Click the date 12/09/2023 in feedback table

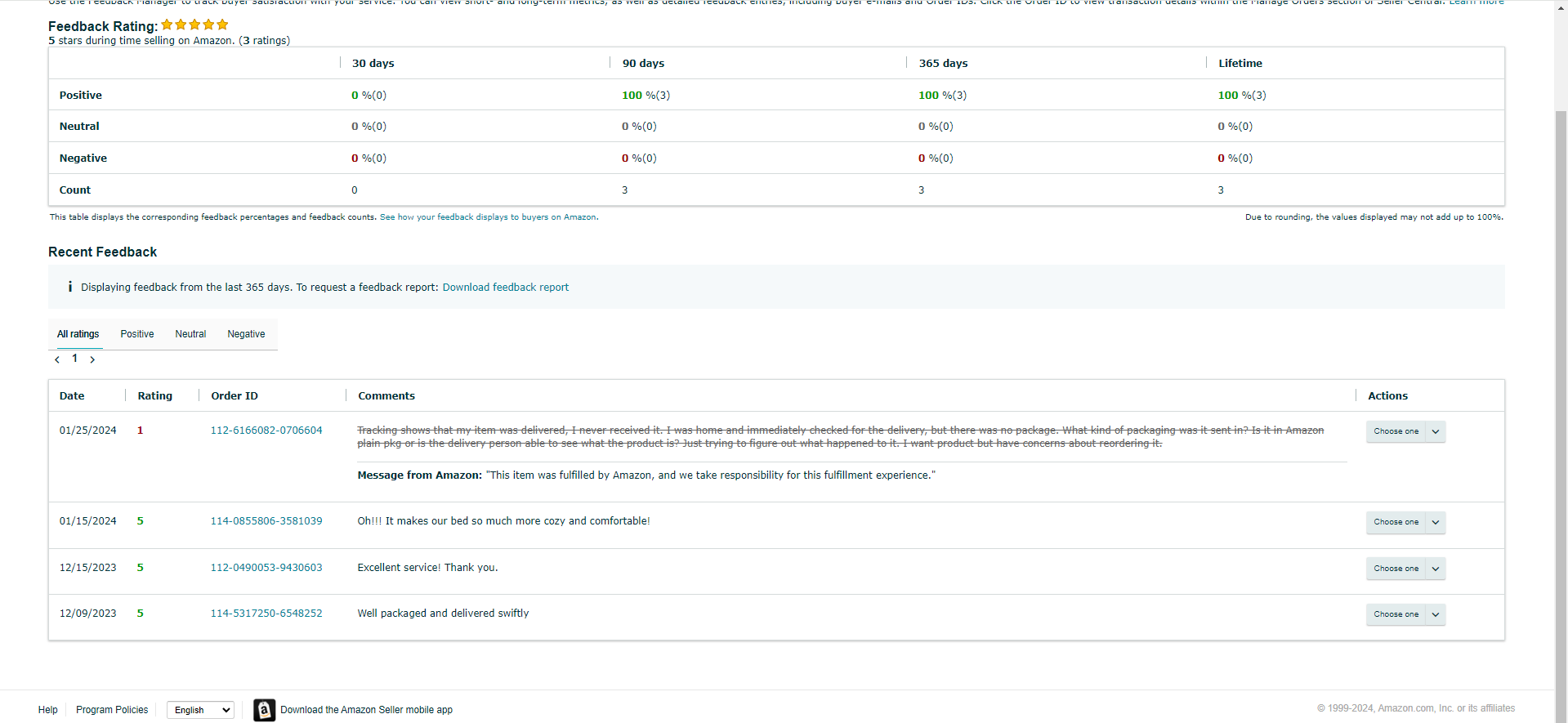[x=88, y=614]
